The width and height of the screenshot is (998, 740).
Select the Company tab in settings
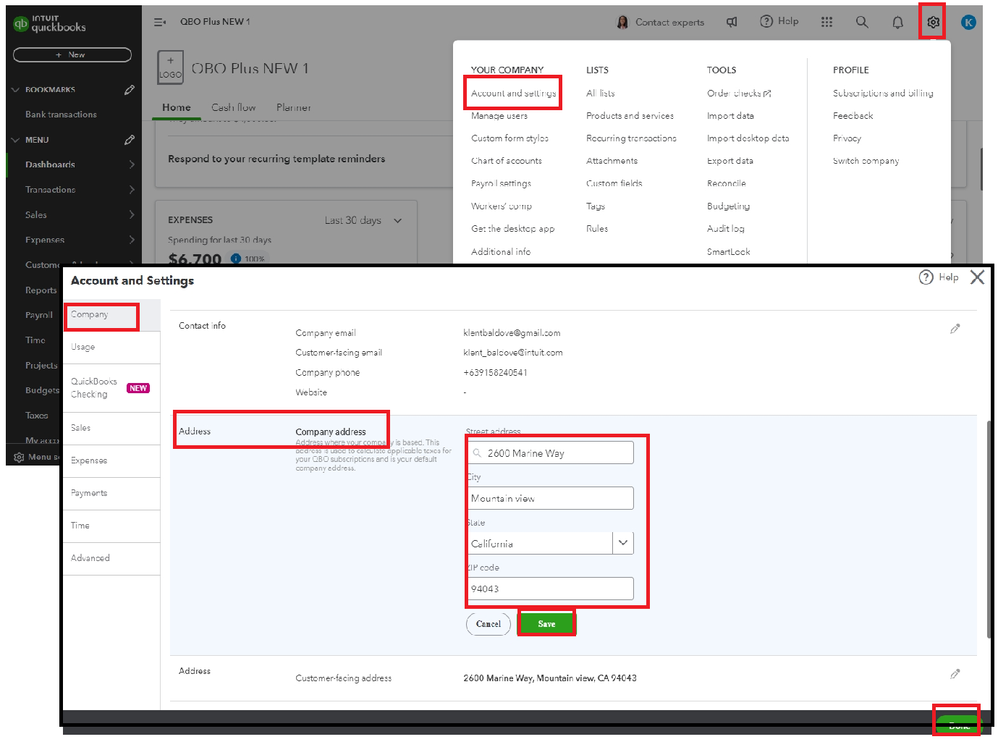(x=112, y=315)
